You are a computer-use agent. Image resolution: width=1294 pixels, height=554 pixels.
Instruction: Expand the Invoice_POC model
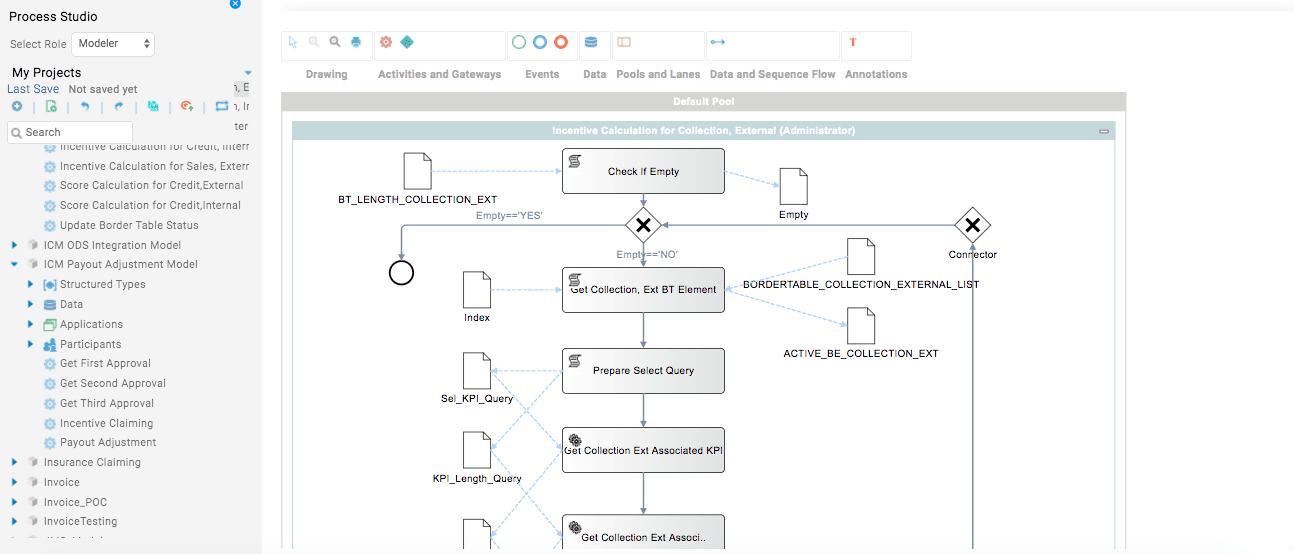(x=14, y=502)
